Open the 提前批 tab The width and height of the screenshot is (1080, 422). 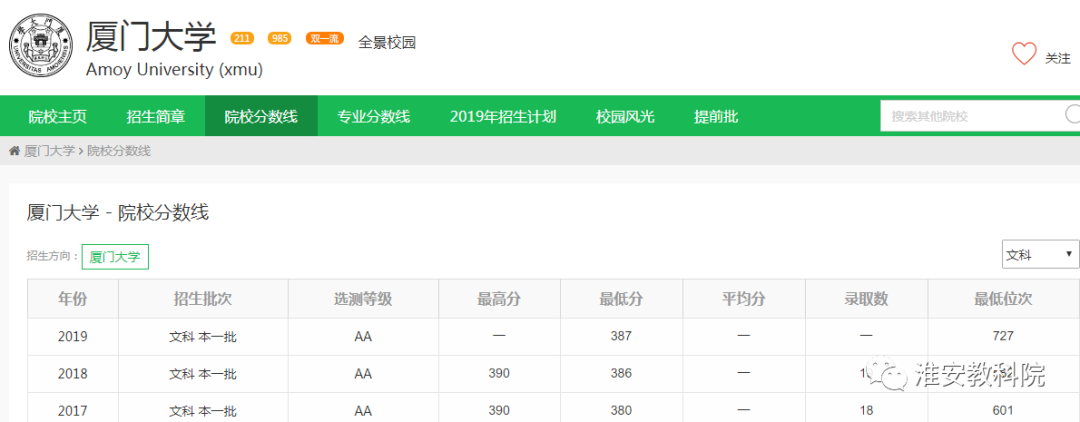point(716,116)
